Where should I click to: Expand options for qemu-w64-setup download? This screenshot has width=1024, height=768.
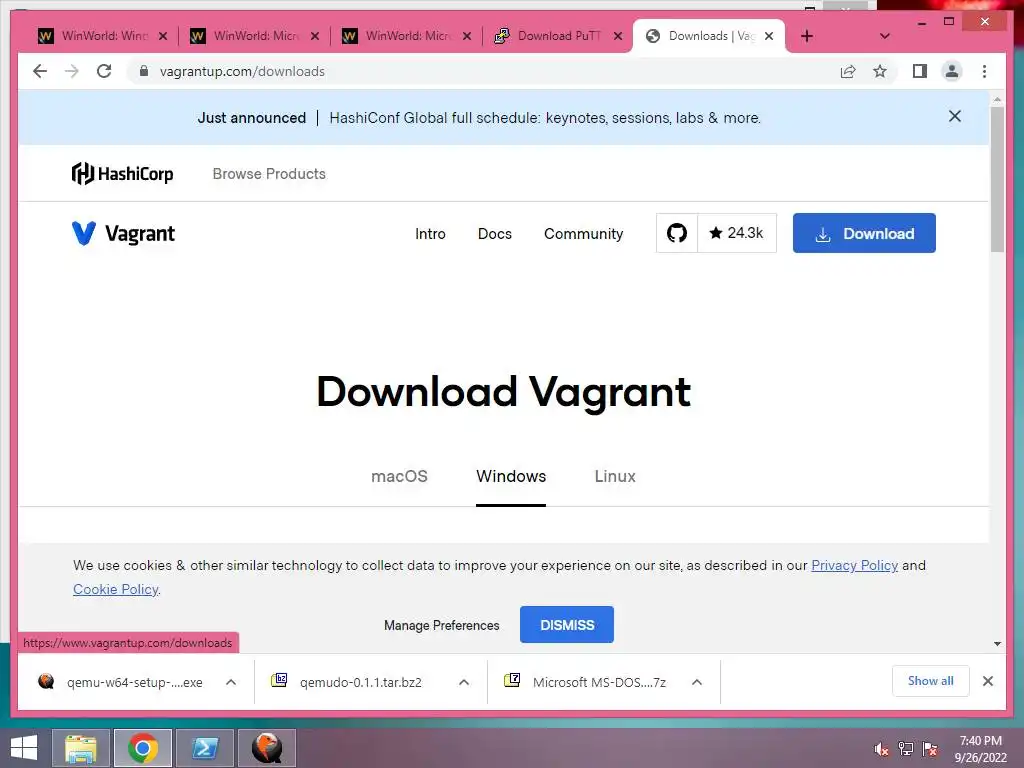pyautogui.click(x=231, y=682)
